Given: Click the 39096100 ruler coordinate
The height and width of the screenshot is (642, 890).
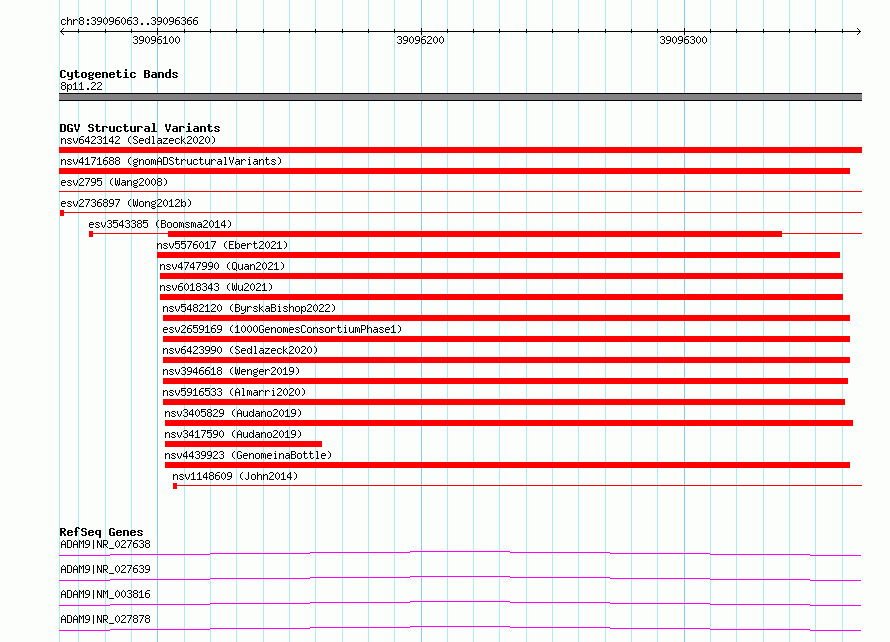Looking at the screenshot, I should point(156,40).
